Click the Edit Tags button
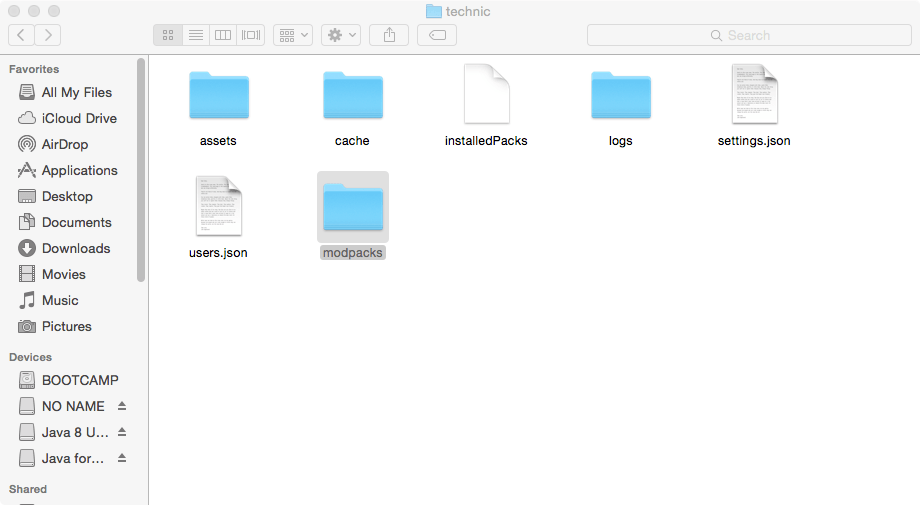Image resolution: width=920 pixels, height=505 pixels. (x=437, y=35)
